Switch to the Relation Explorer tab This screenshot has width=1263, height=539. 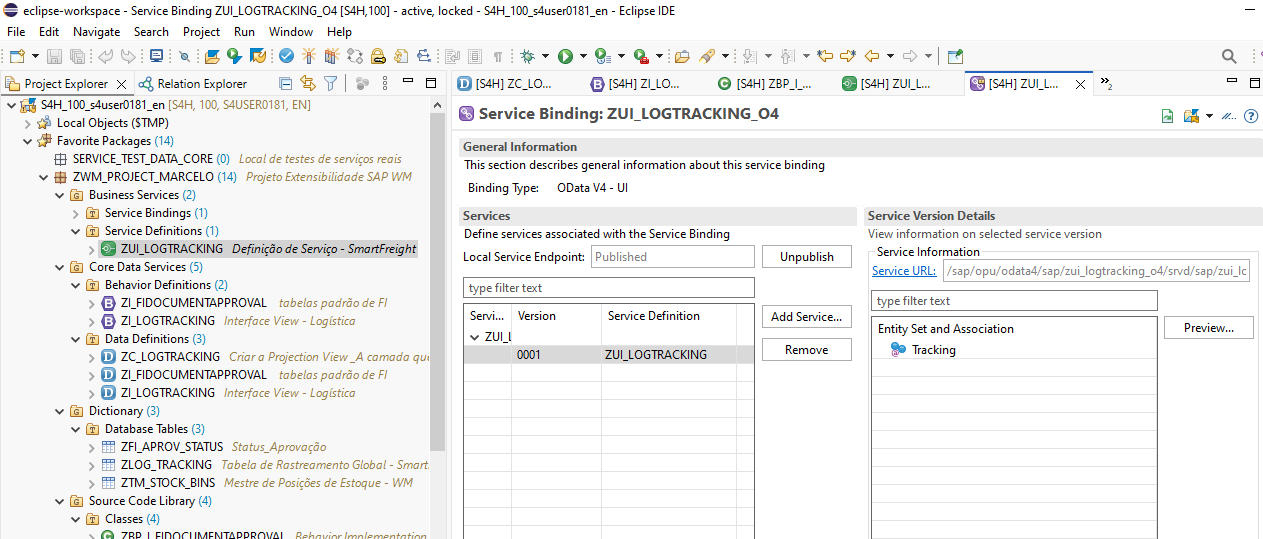[x=193, y=84]
